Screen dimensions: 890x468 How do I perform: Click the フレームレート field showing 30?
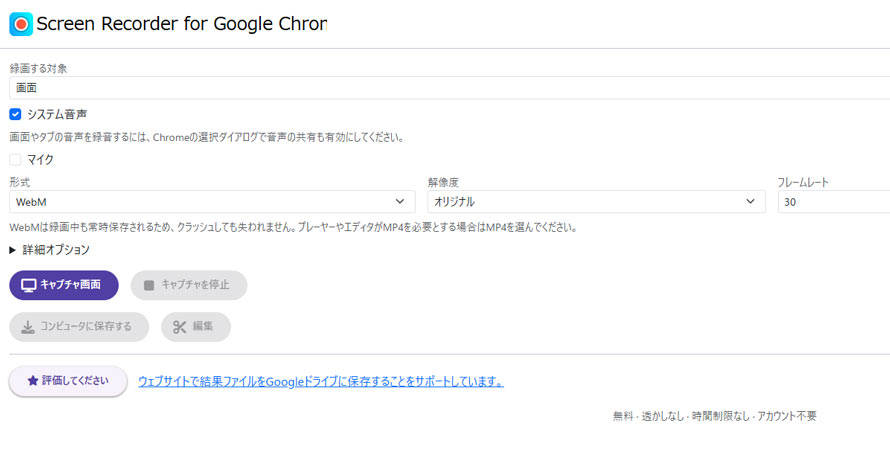pyautogui.click(x=834, y=202)
